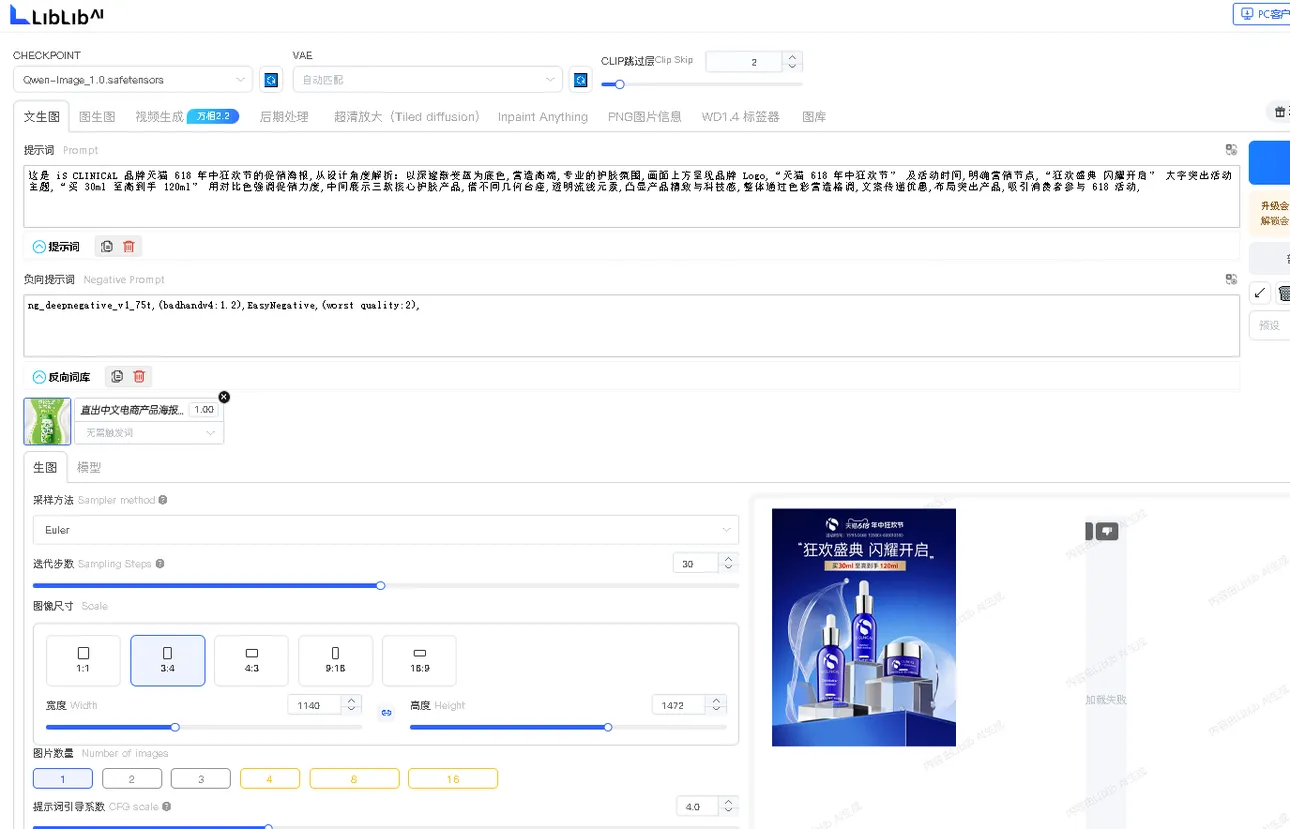The width and height of the screenshot is (1290, 829).
Task: Click the refresh icon beside the CHECKPOINT dropdown
Action: (x=270, y=79)
